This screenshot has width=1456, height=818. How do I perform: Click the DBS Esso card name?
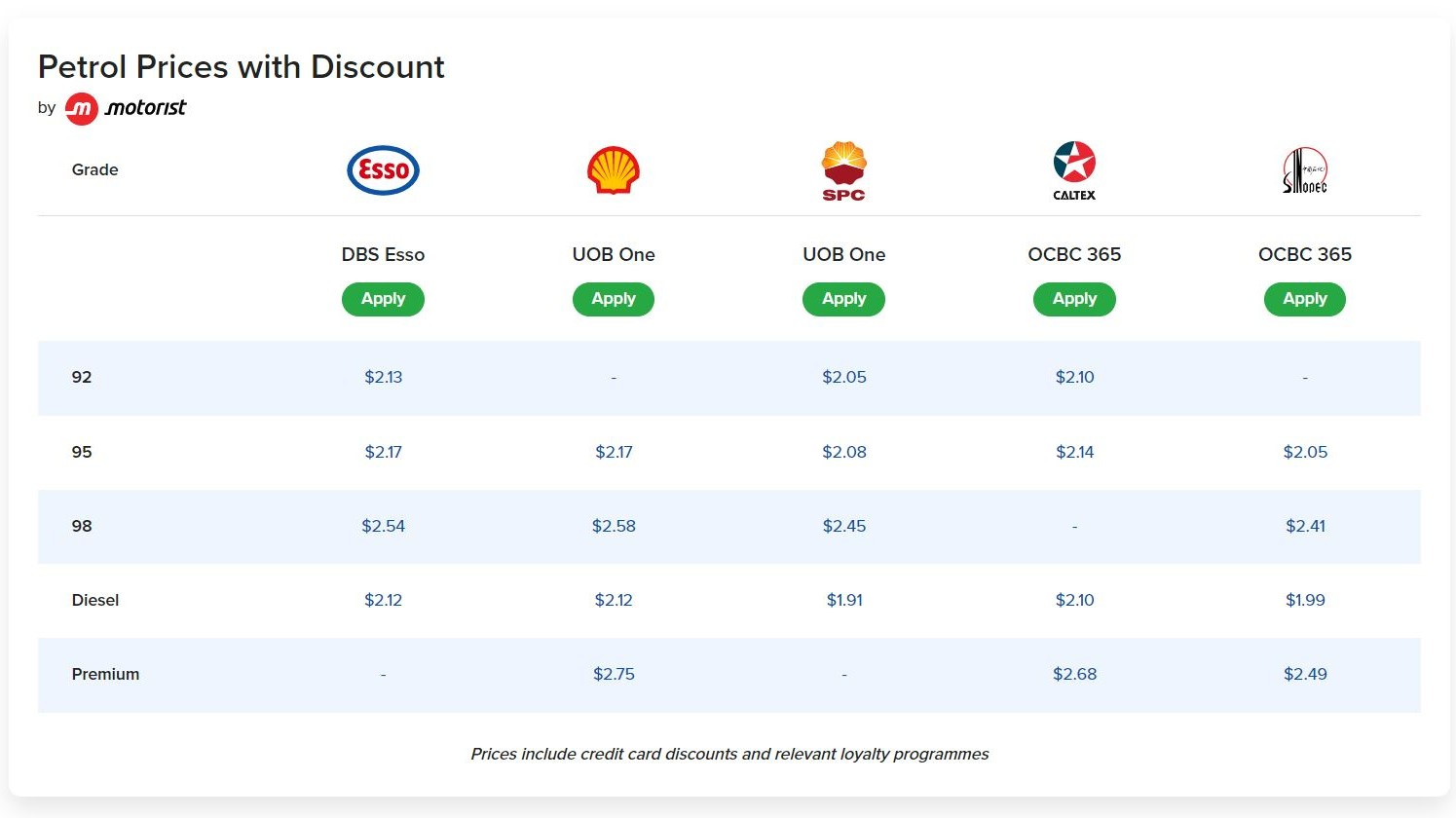tap(383, 254)
